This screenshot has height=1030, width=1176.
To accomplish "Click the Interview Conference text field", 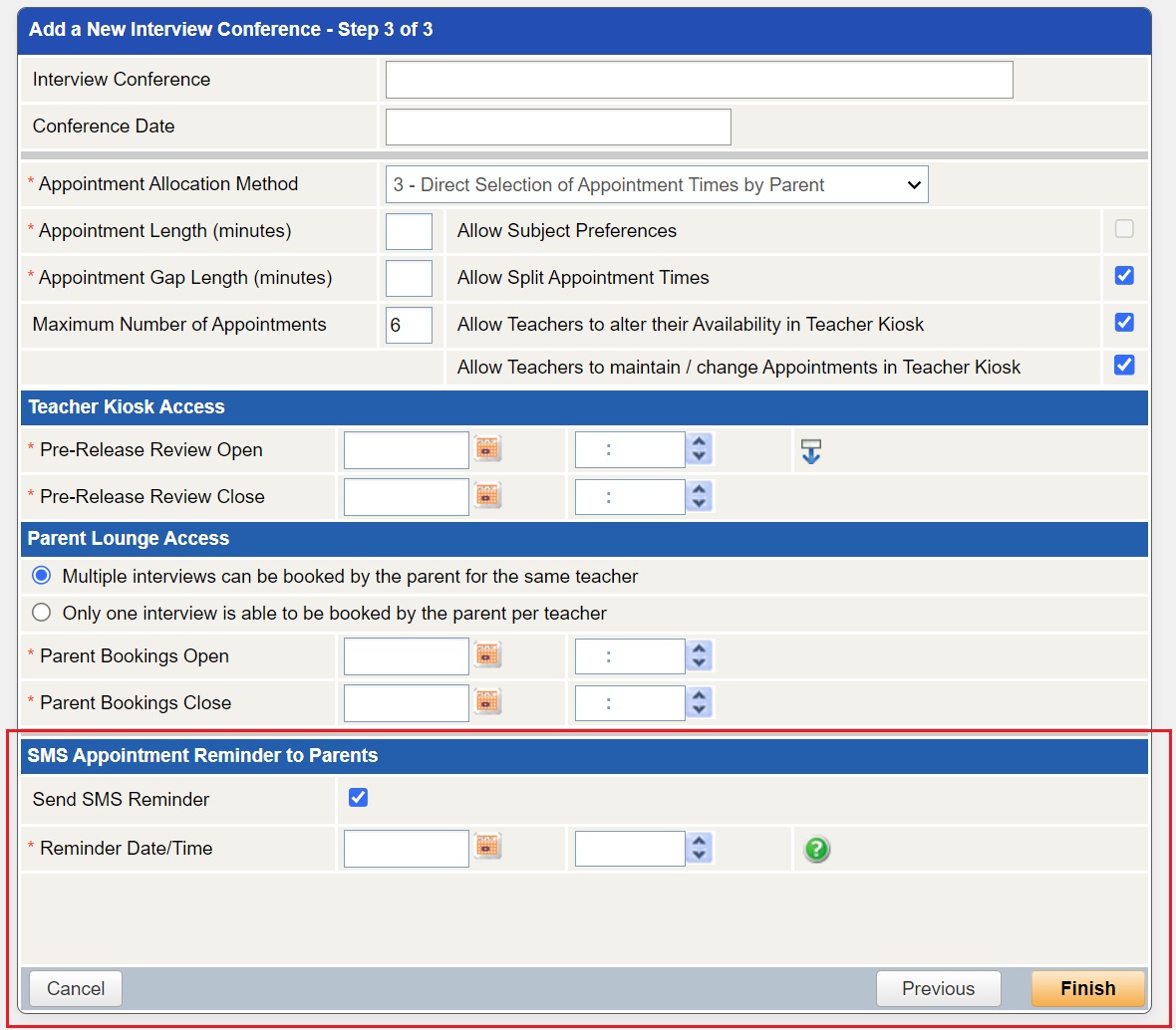I will (x=699, y=80).
